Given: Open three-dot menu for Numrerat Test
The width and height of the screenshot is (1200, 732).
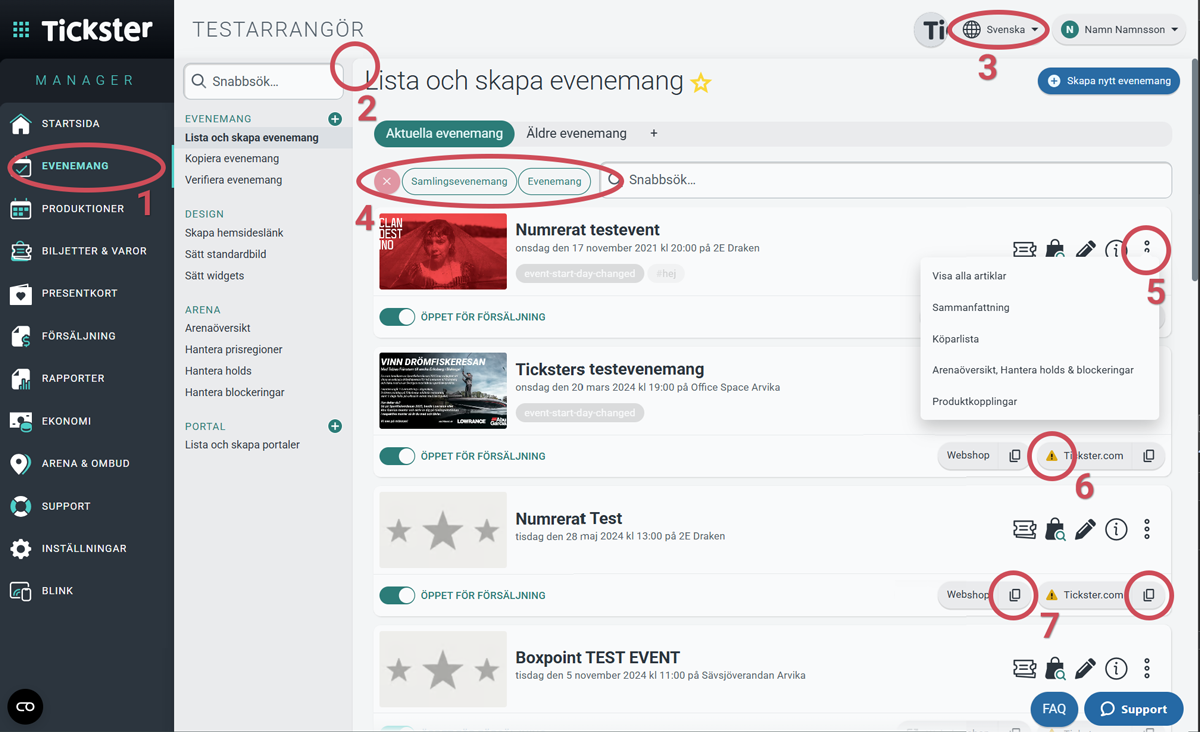Looking at the screenshot, I should click(x=1147, y=529).
